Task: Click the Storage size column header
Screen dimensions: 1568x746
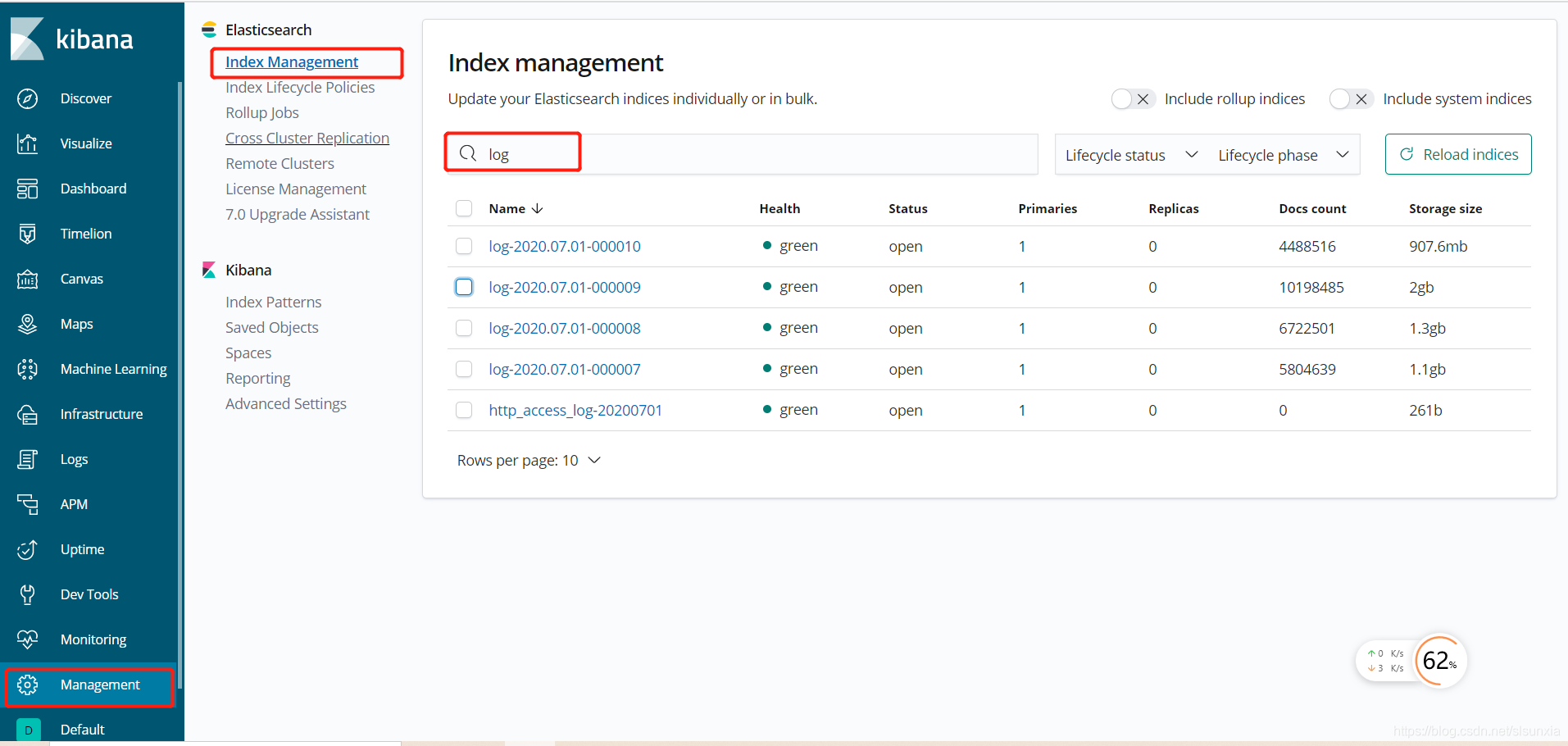Action: (x=1445, y=208)
